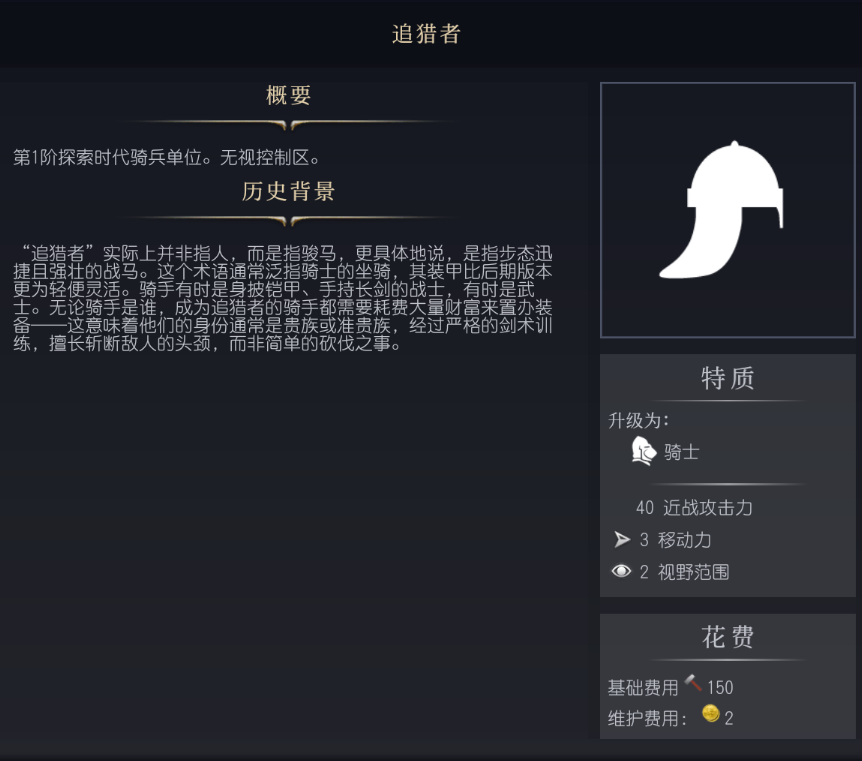Click the 2 视野范围 stat text
This screenshot has width=862, height=761.
[x=684, y=572]
